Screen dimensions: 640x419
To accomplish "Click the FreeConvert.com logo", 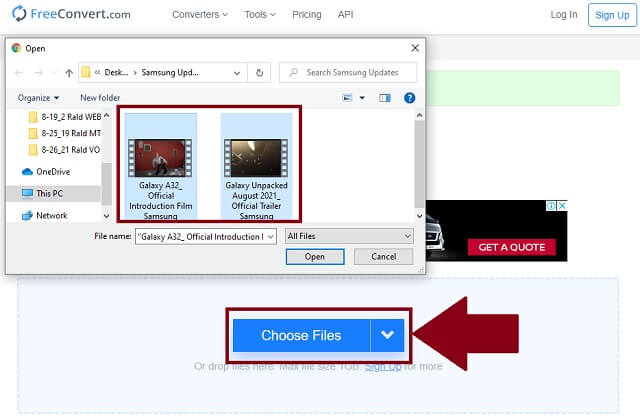I will (x=71, y=14).
